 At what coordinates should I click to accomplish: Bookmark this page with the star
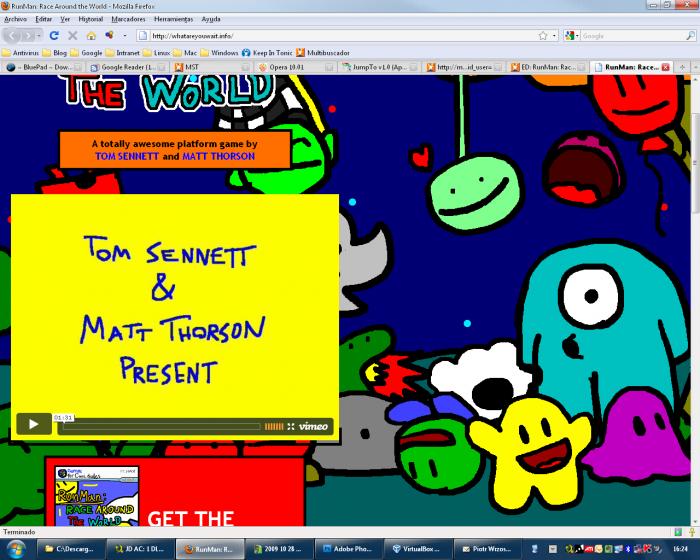coord(543,36)
